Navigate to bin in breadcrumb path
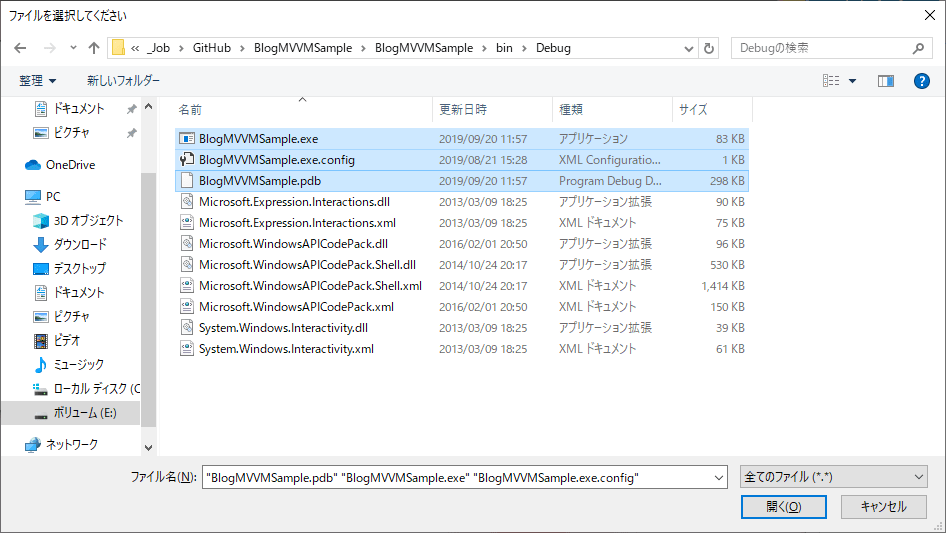Screen dimensions: 946x533 [504, 48]
